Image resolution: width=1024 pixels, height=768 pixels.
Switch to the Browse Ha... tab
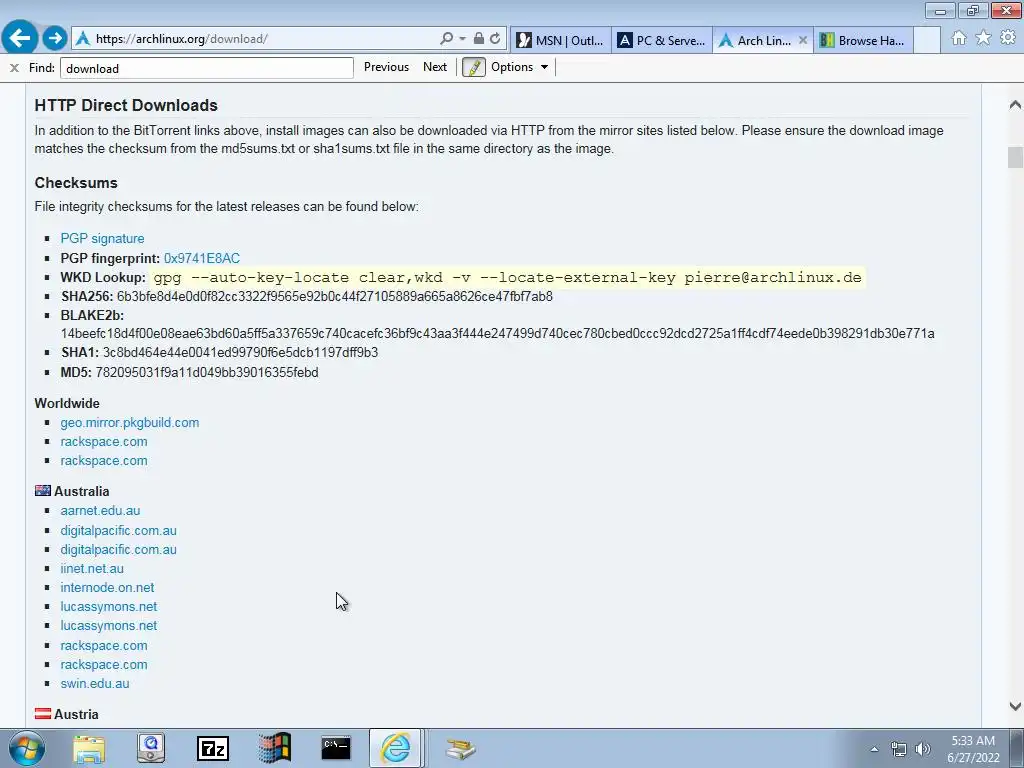[863, 40]
